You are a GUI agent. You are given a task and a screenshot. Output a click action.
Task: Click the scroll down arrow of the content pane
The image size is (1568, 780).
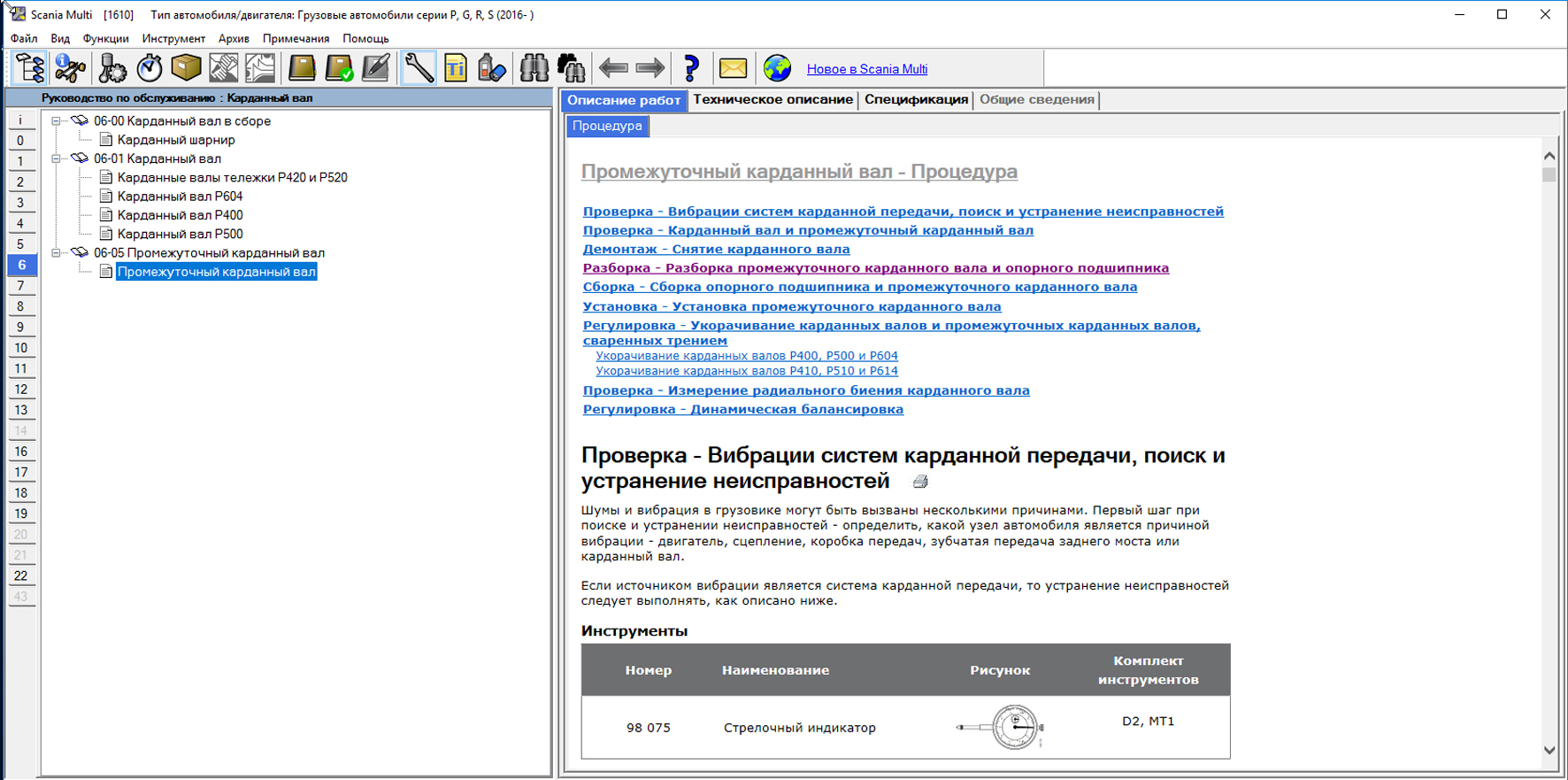tap(1549, 750)
